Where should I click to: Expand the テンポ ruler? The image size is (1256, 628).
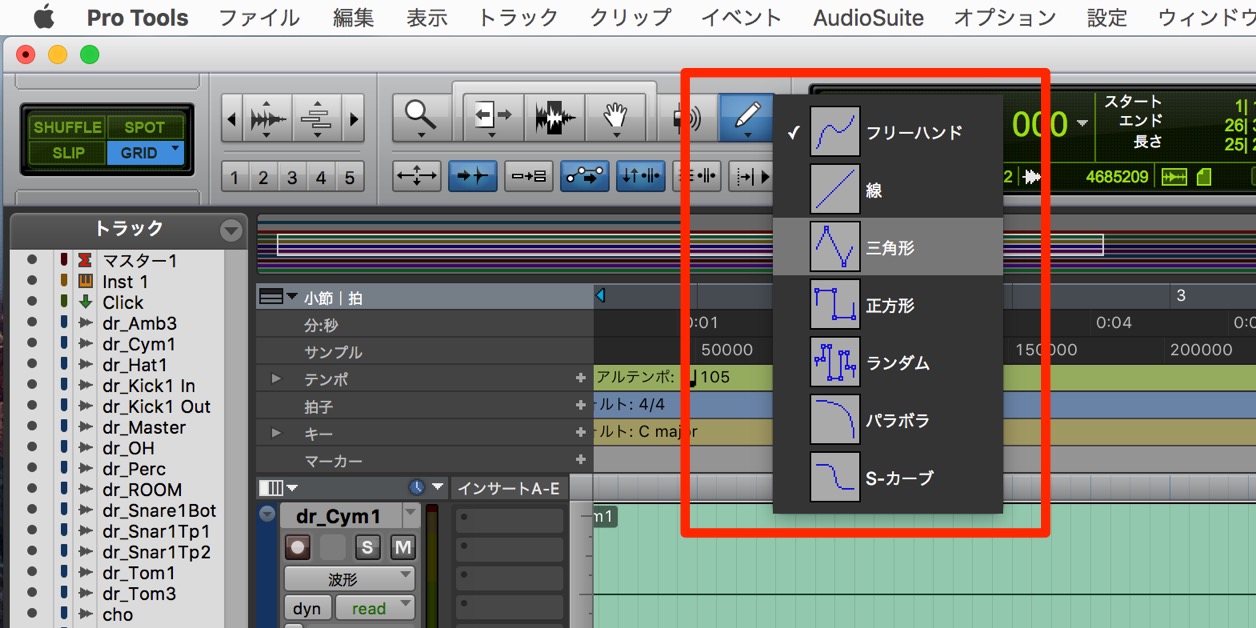277,379
